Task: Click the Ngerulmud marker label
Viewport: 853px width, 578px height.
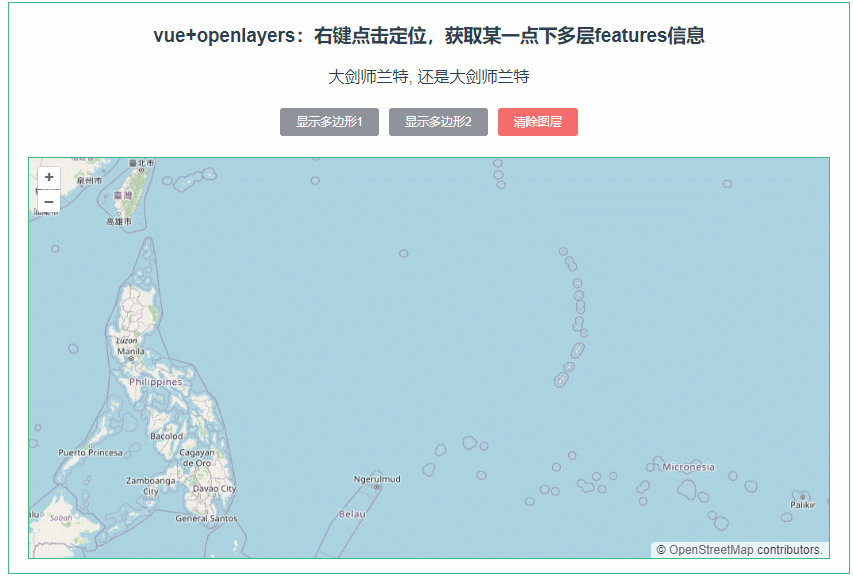Action: pos(378,477)
